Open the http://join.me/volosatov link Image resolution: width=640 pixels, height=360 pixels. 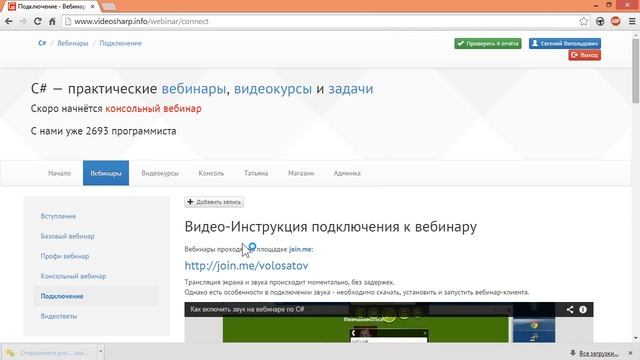click(246, 266)
